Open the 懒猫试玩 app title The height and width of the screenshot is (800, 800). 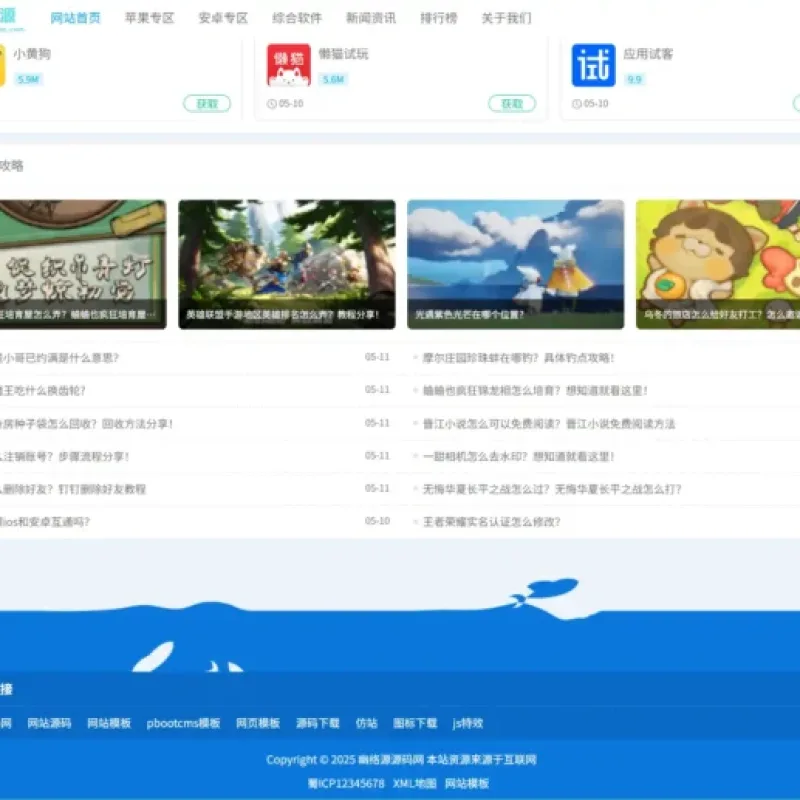tap(343, 54)
